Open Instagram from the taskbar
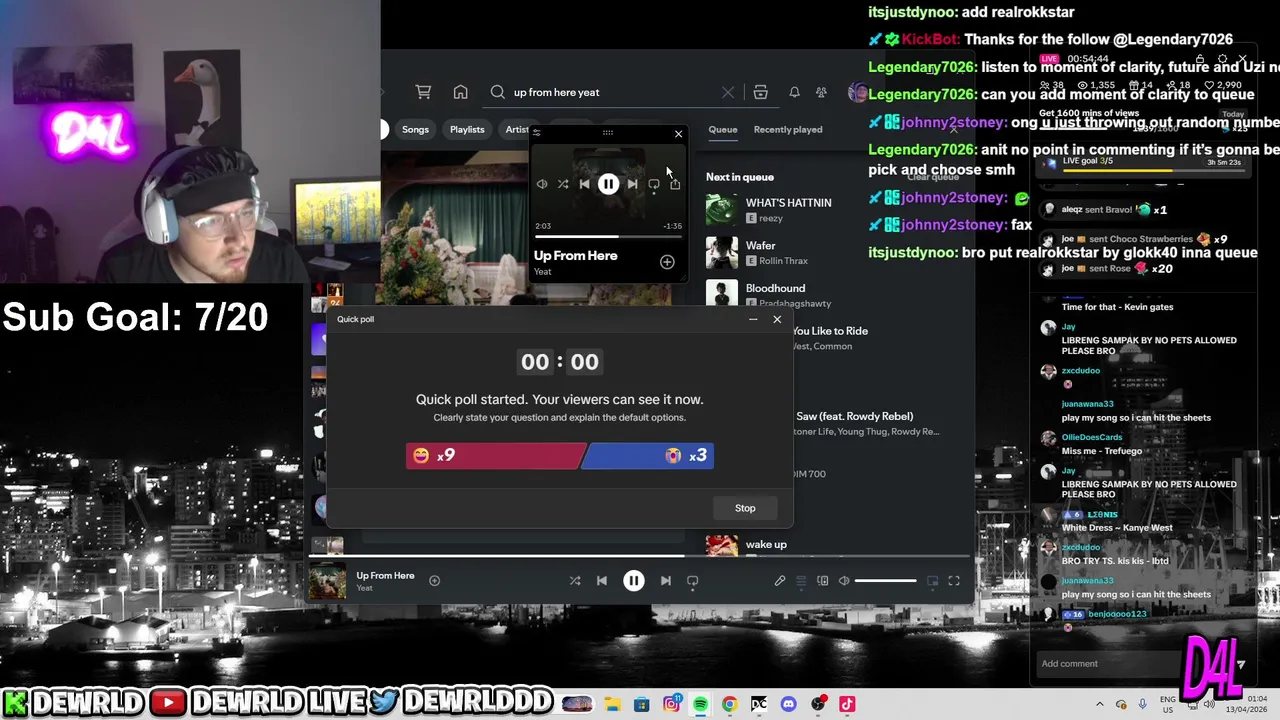This screenshot has width=1280, height=720. (671, 704)
